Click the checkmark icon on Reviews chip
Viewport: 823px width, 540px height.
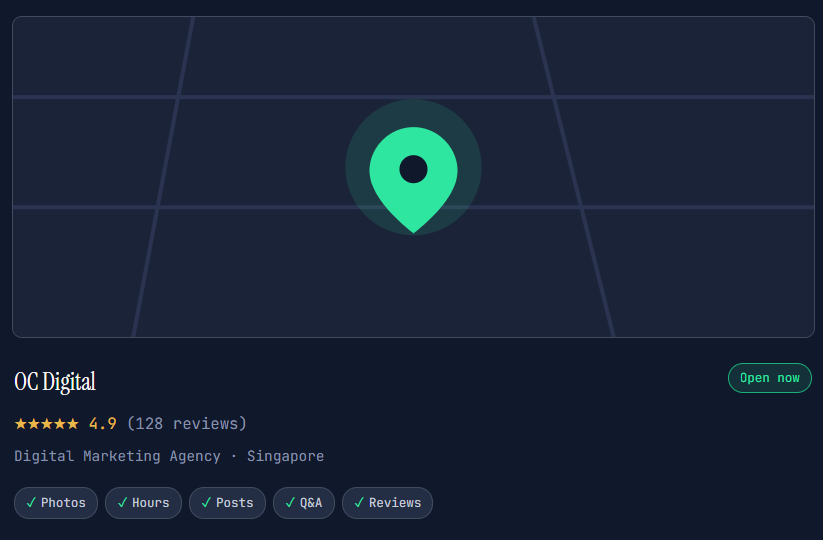[x=359, y=503]
